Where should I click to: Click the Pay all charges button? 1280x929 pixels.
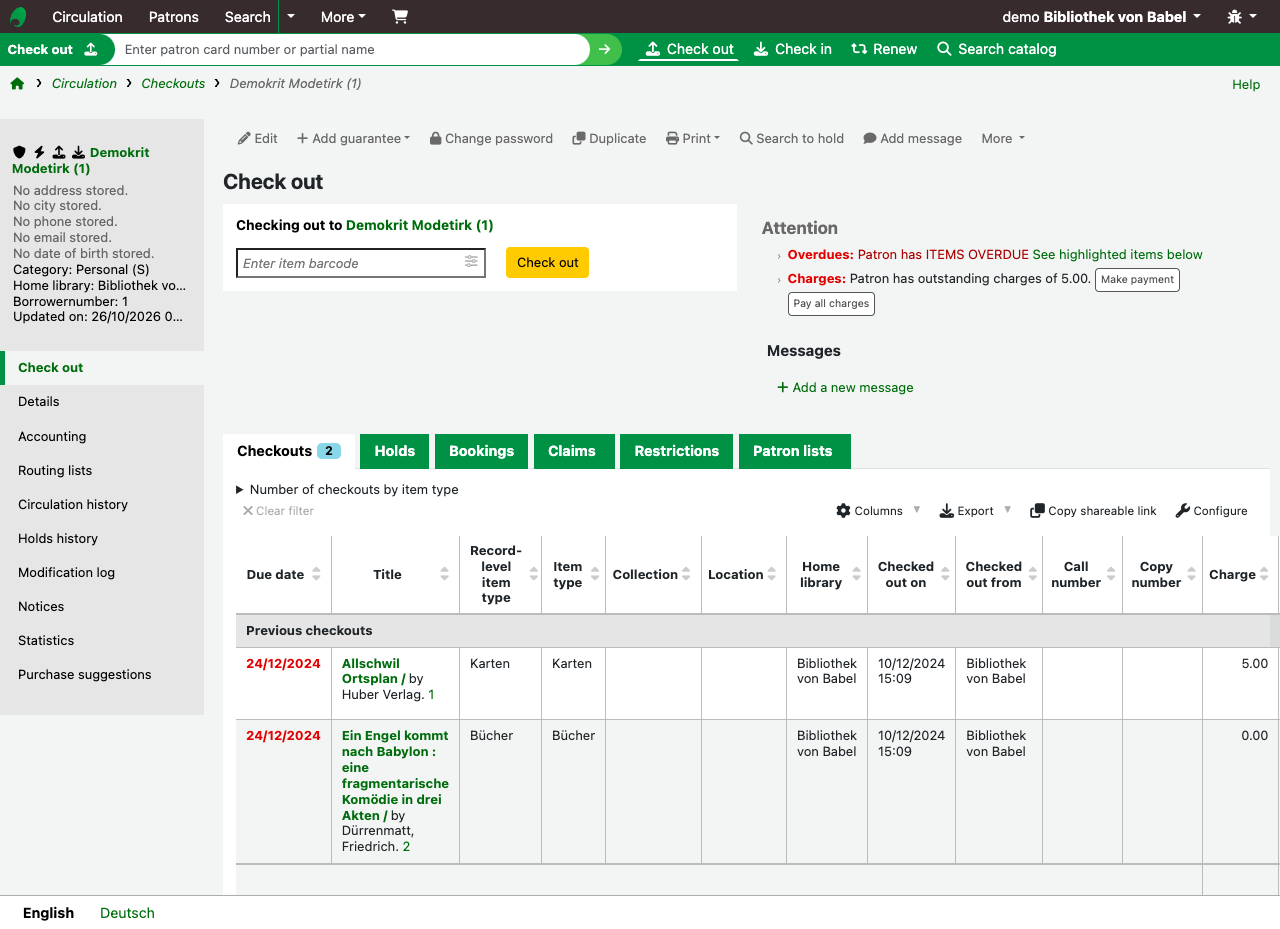(x=831, y=304)
